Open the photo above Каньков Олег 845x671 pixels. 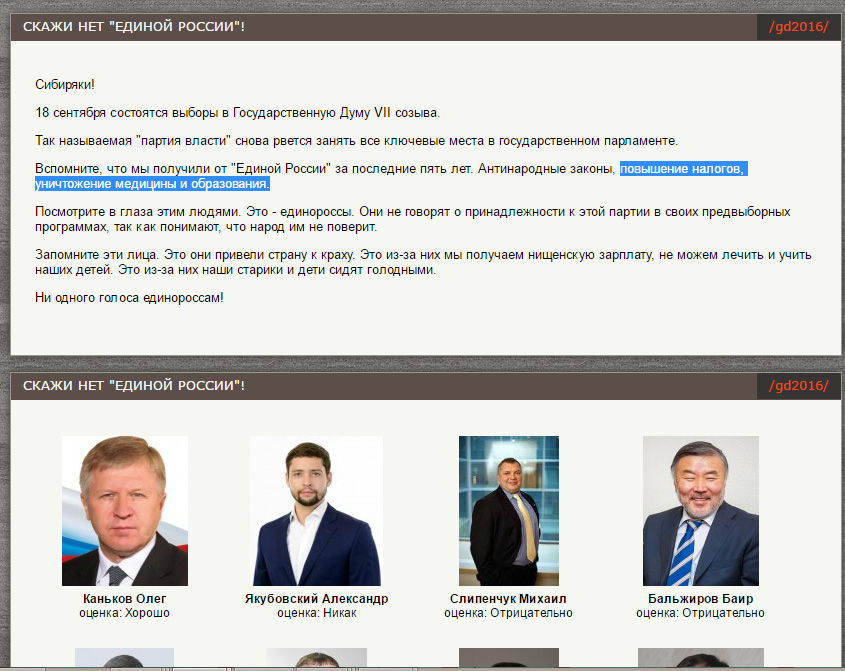pyautogui.click(x=124, y=510)
